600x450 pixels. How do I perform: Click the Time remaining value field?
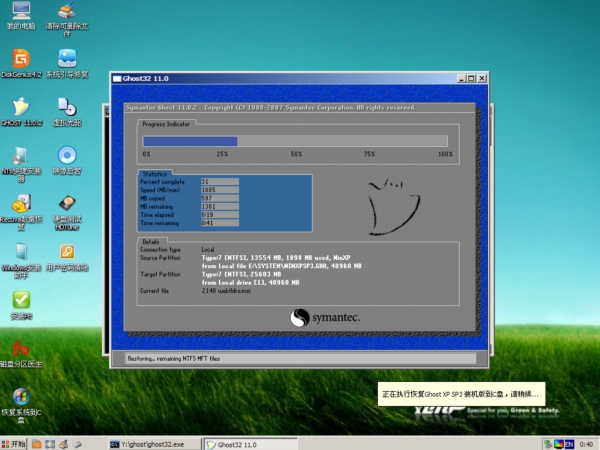click(220, 223)
